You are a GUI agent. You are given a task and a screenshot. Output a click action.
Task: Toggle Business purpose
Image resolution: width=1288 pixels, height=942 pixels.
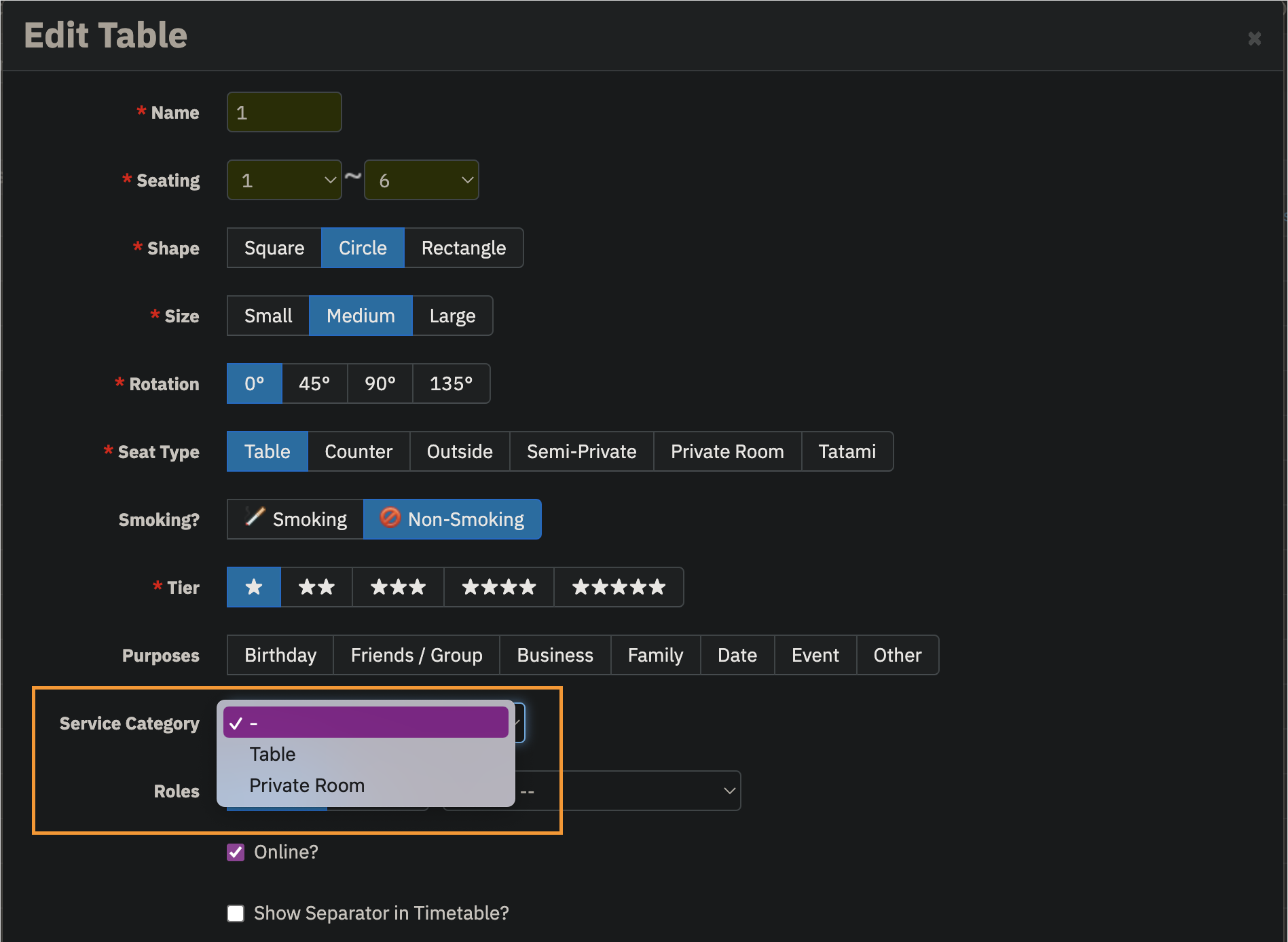coord(555,655)
